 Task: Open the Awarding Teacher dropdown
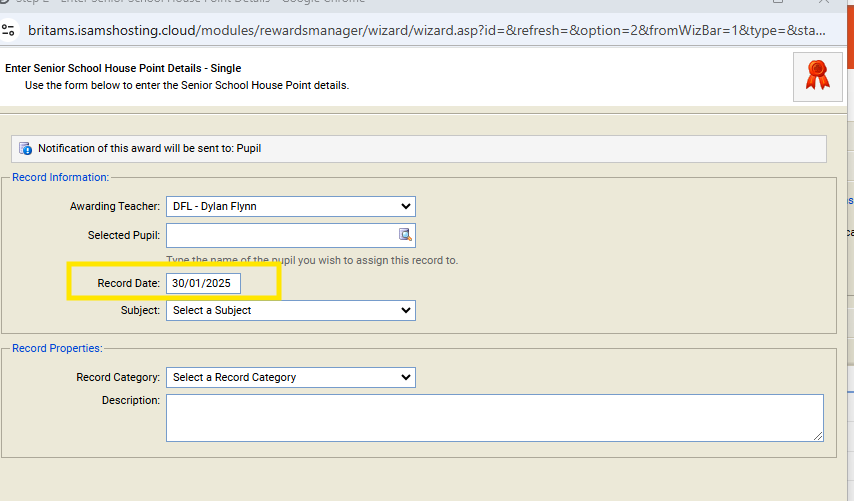point(290,207)
